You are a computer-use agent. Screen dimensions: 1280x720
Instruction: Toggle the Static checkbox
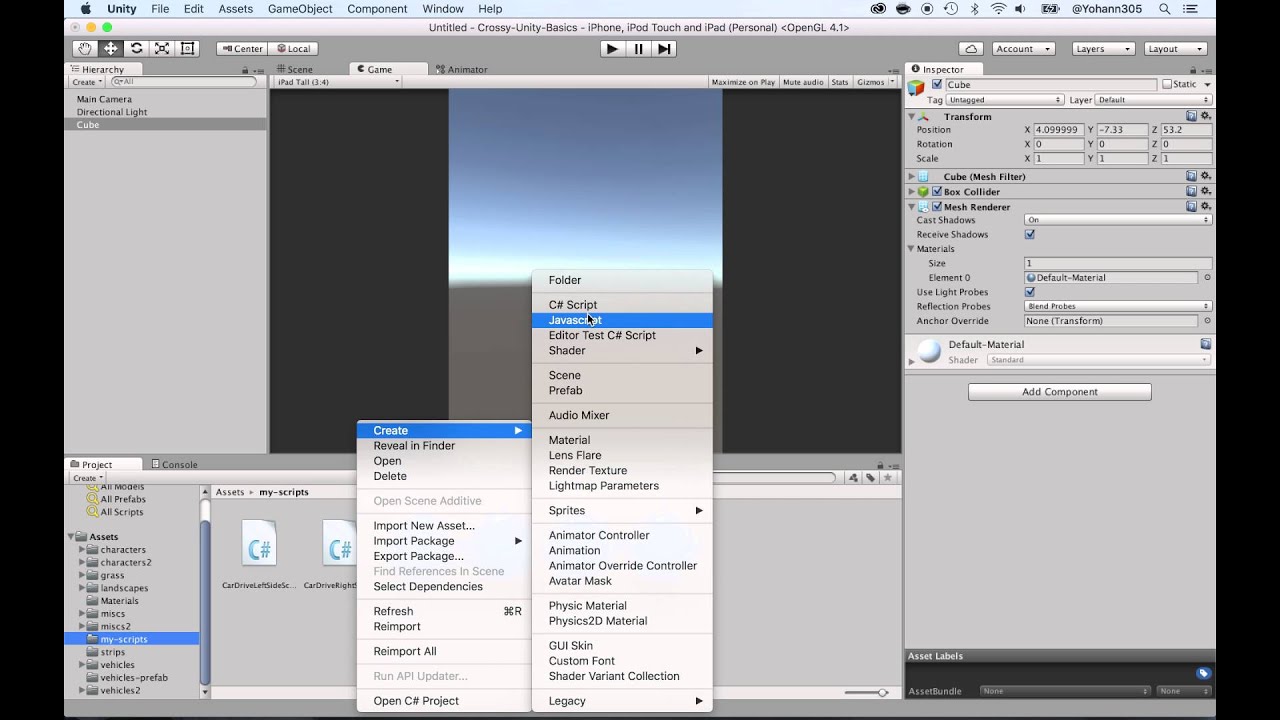click(x=1167, y=85)
